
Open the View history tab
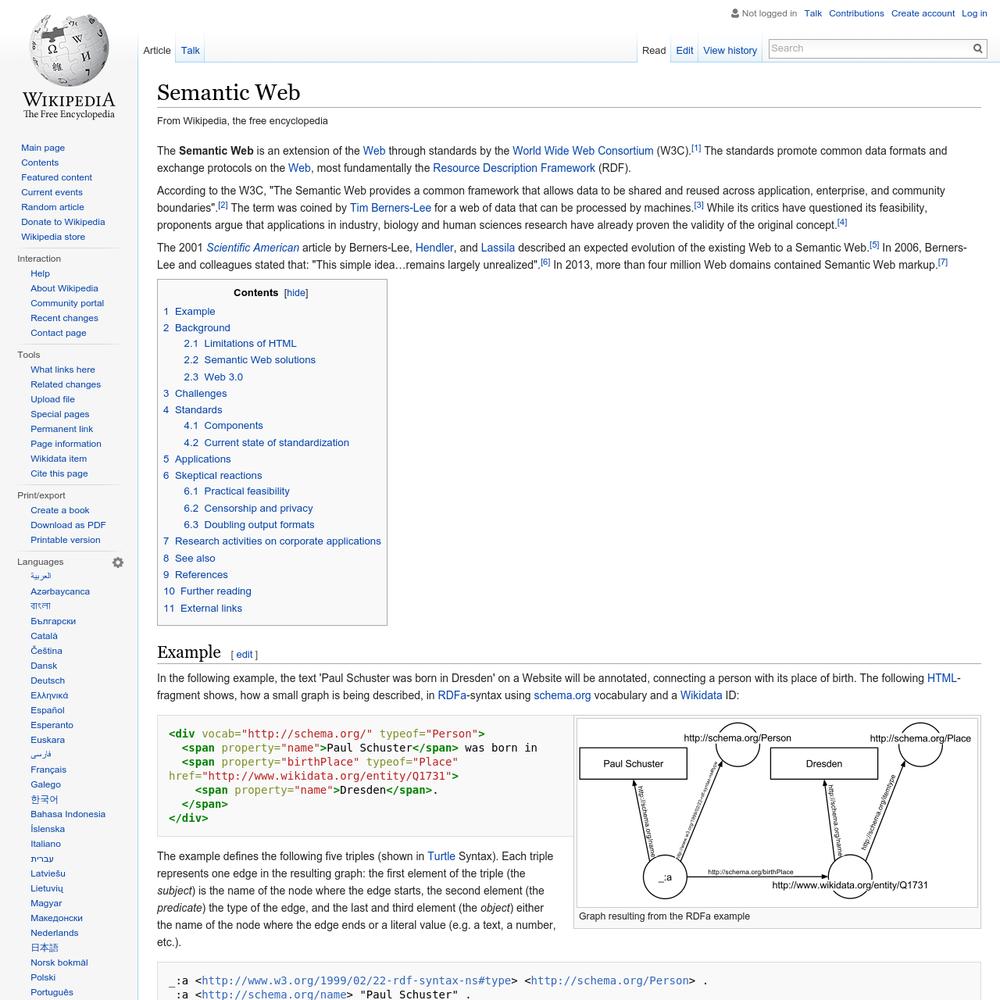[730, 50]
